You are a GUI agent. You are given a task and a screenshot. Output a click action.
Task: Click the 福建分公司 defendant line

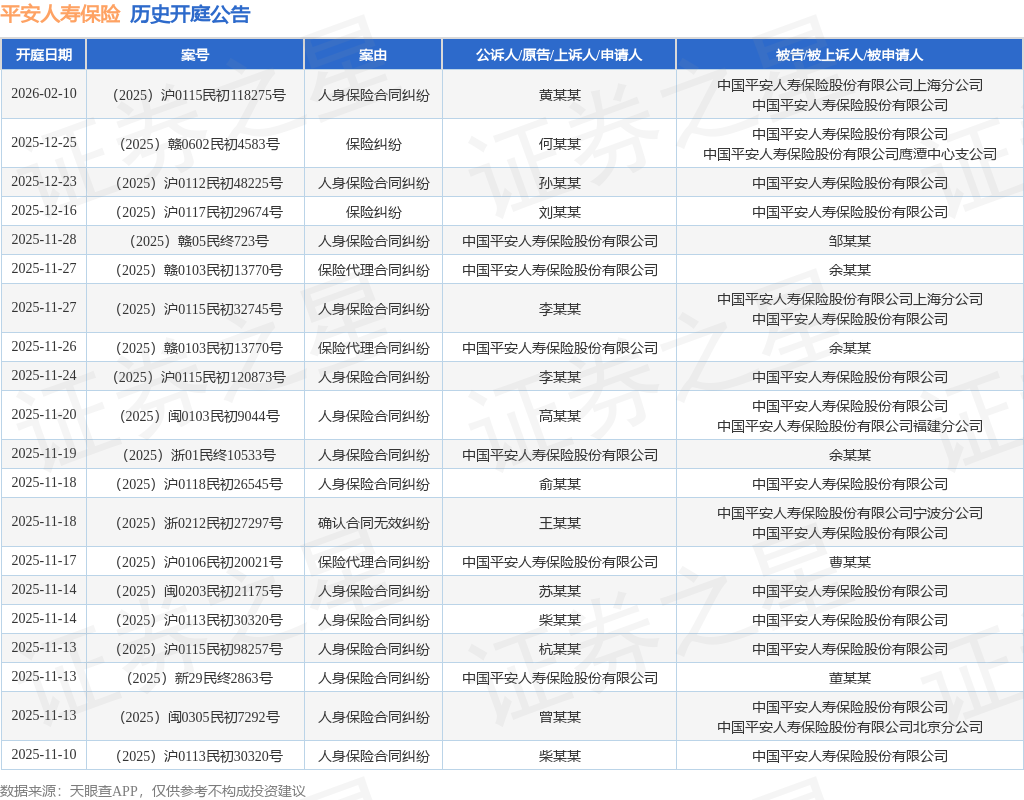tap(850, 426)
